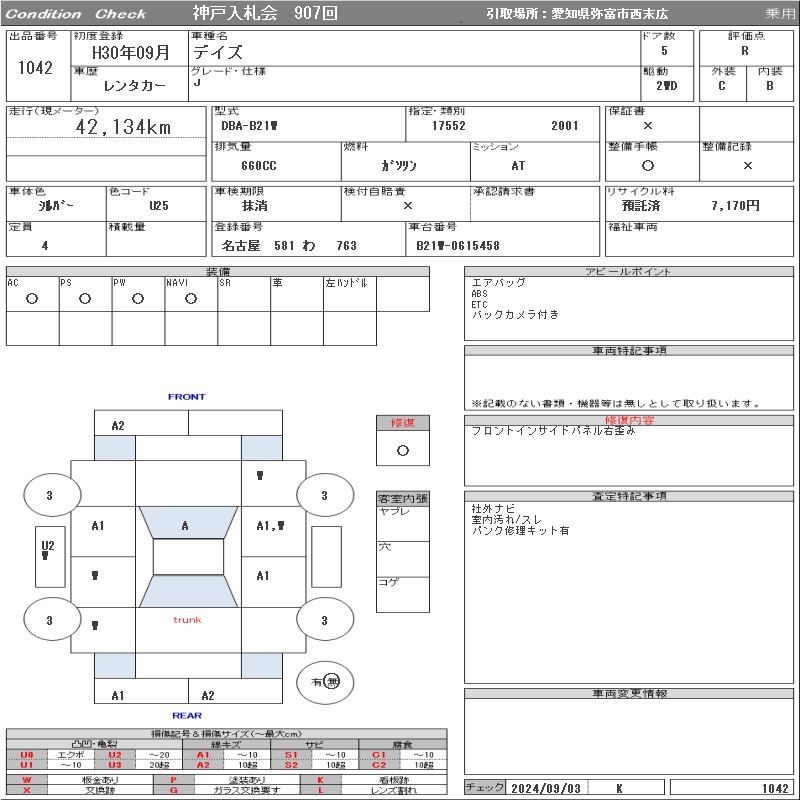Collapse the 査定特記事項 section header

pyautogui.click(x=630, y=496)
